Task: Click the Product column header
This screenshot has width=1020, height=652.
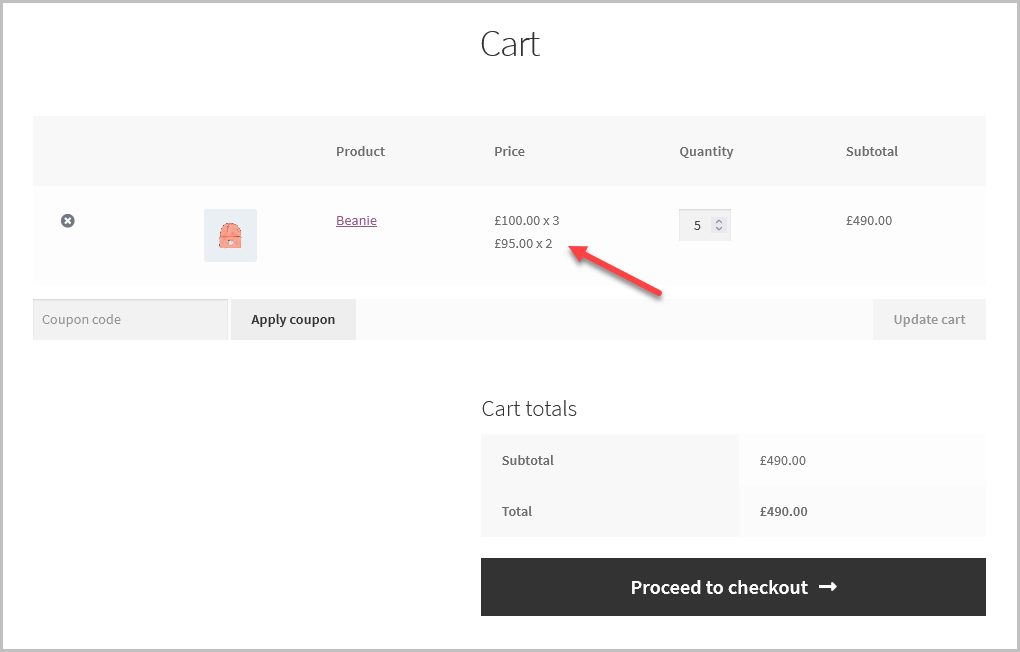Action: [x=360, y=151]
